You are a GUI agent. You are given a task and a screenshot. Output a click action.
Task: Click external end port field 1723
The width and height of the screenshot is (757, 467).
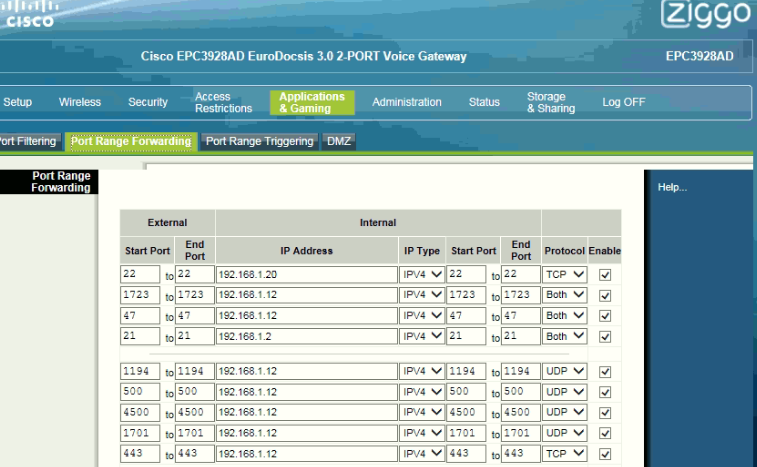(195, 295)
